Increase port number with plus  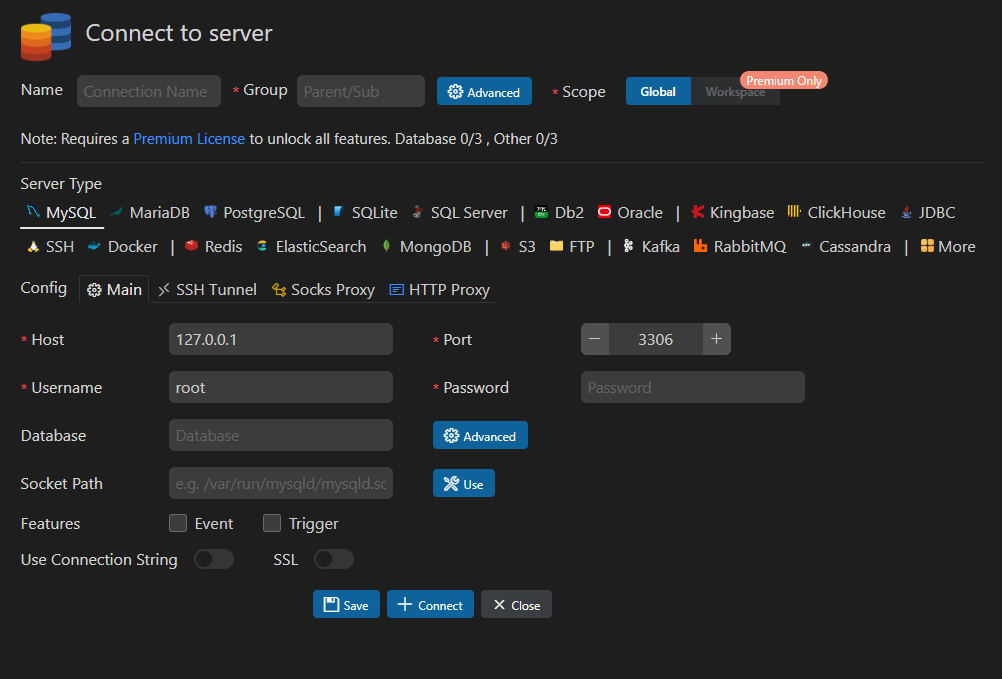pos(717,339)
